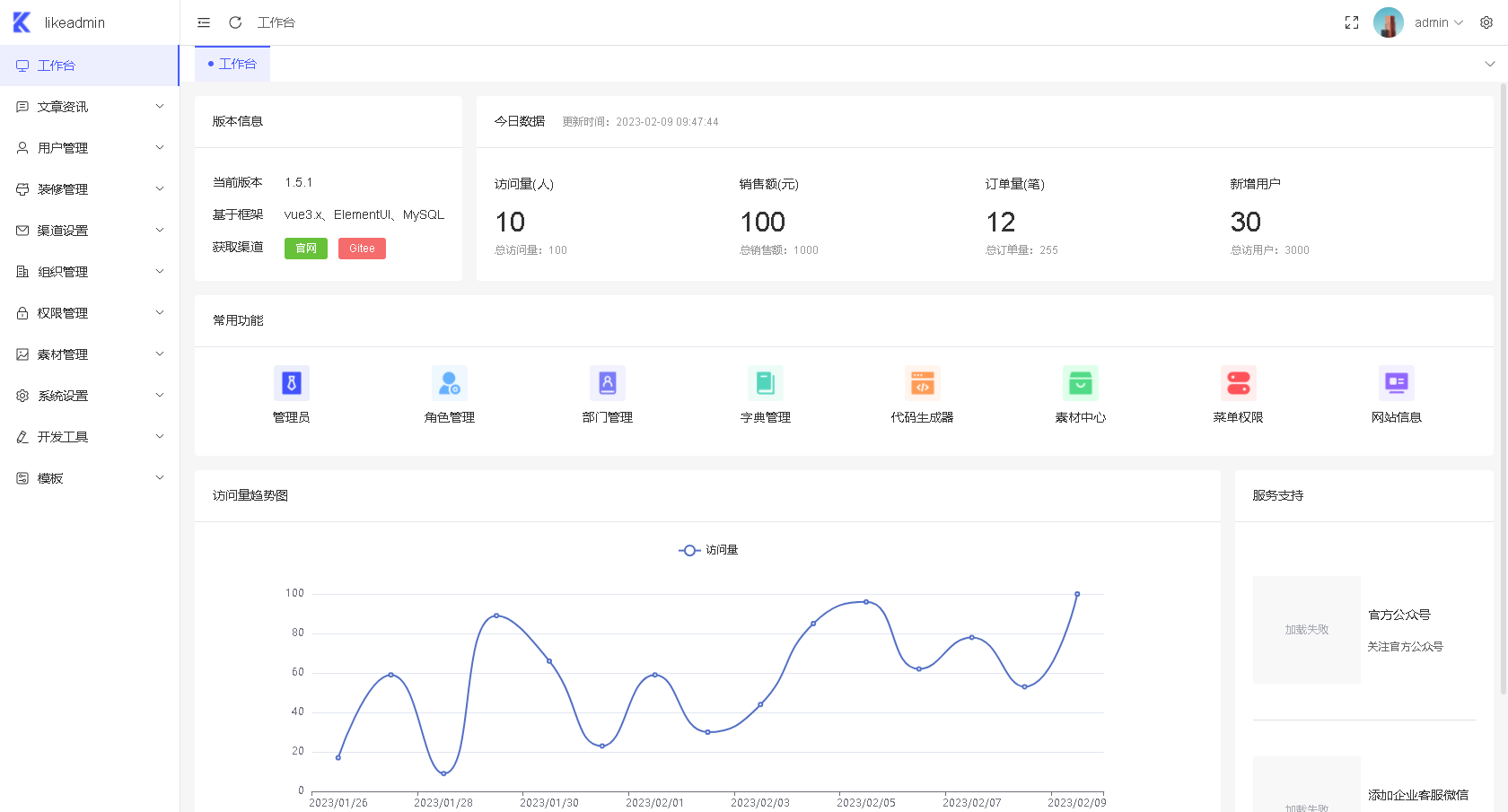This screenshot has width=1508, height=812.
Task: Click the 角色管理 shortcut label
Action: point(450,417)
